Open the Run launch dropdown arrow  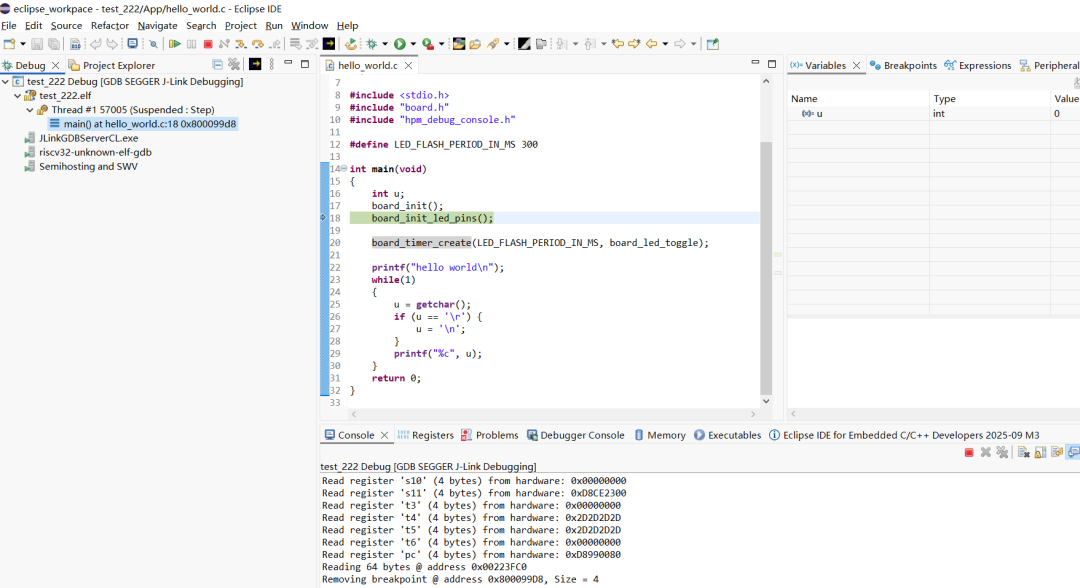(x=413, y=44)
